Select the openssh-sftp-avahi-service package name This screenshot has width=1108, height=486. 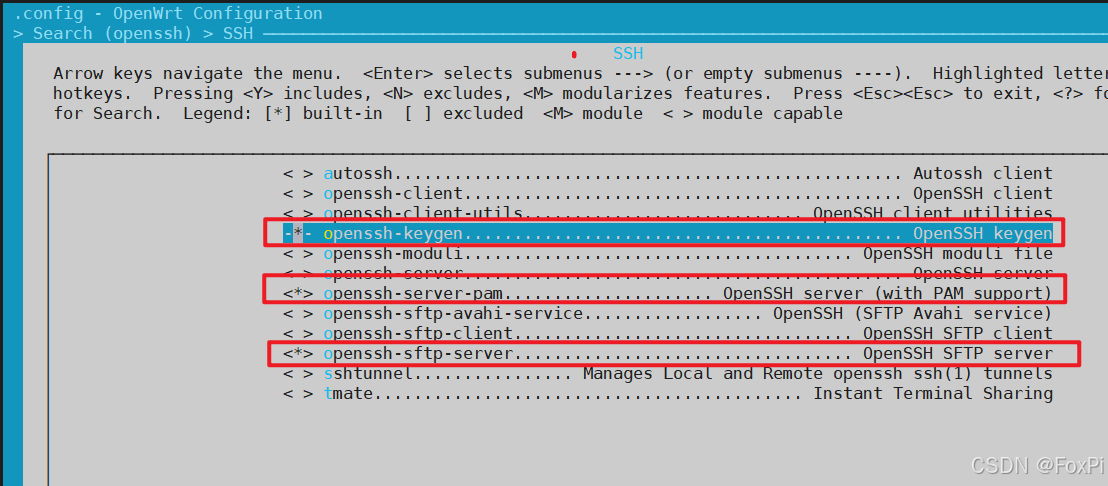pos(453,313)
